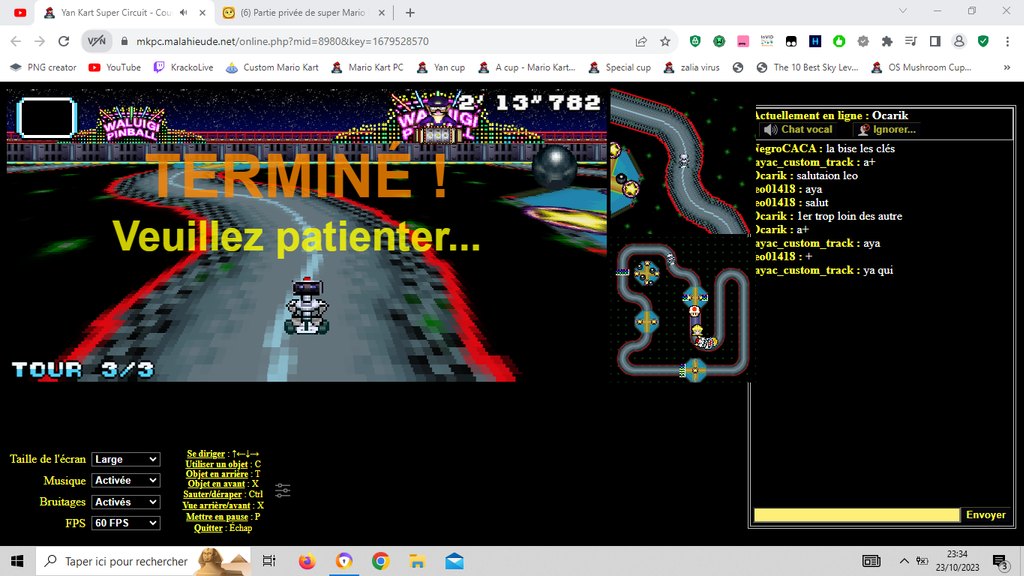Viewport: 1024px width, 576px height.
Task: Click the green checkmark shield icon
Action: tap(983, 41)
